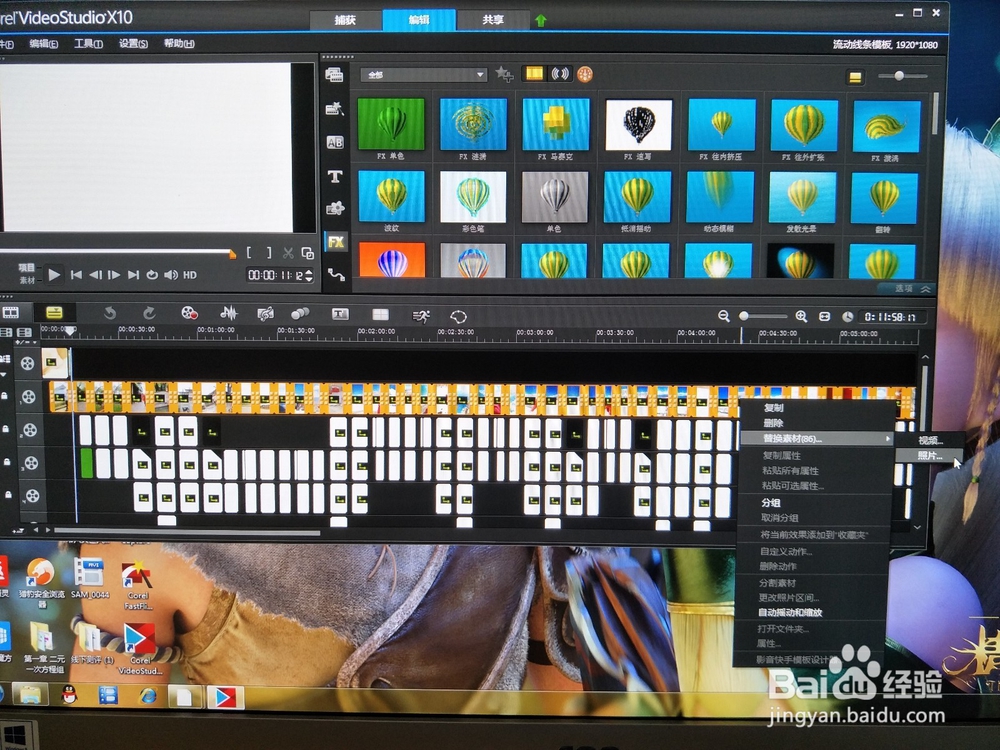Select the FX Filter library icon

click(x=335, y=242)
